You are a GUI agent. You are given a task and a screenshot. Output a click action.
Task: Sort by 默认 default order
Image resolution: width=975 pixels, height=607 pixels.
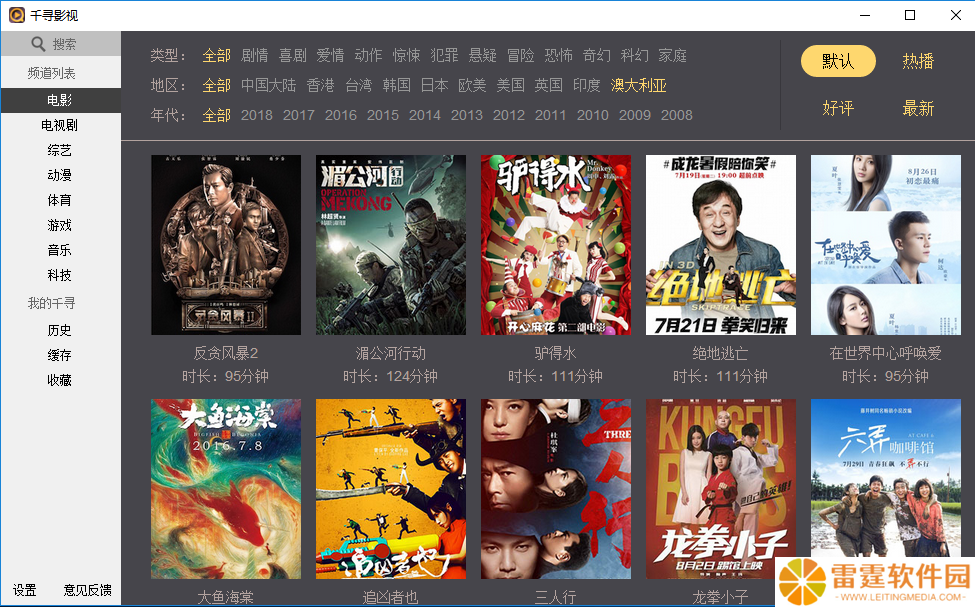coord(838,61)
